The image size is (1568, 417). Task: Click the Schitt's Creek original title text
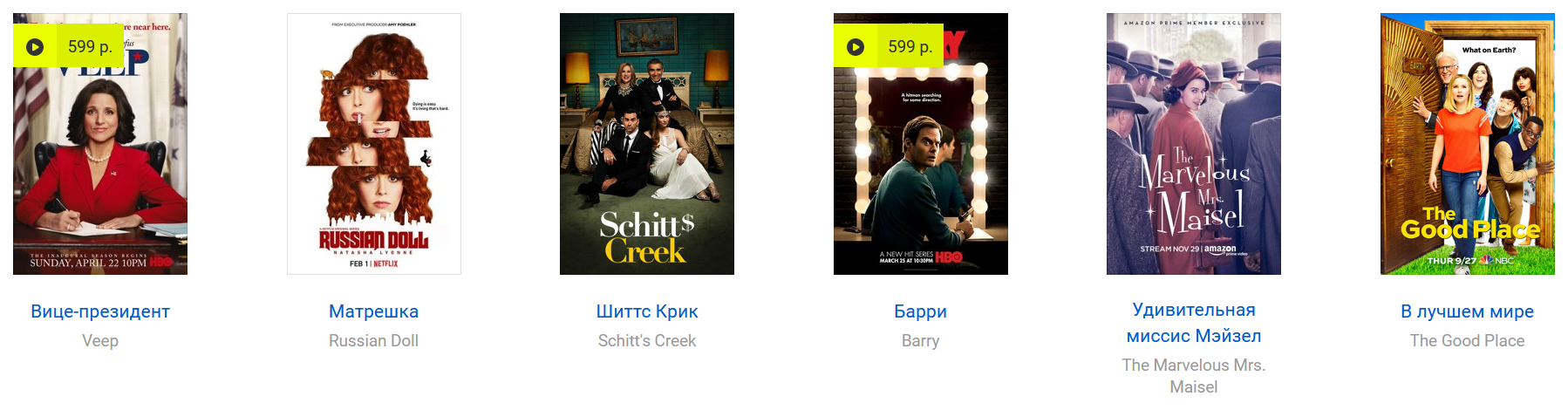click(x=647, y=341)
